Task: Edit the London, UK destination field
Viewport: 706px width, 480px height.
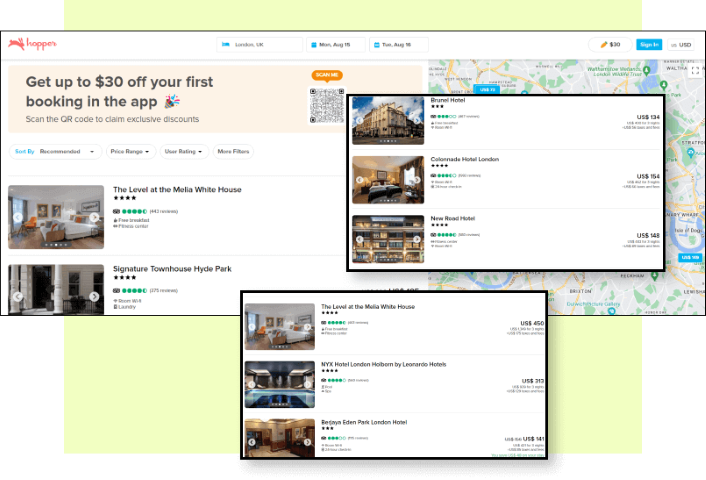Action: (259, 45)
